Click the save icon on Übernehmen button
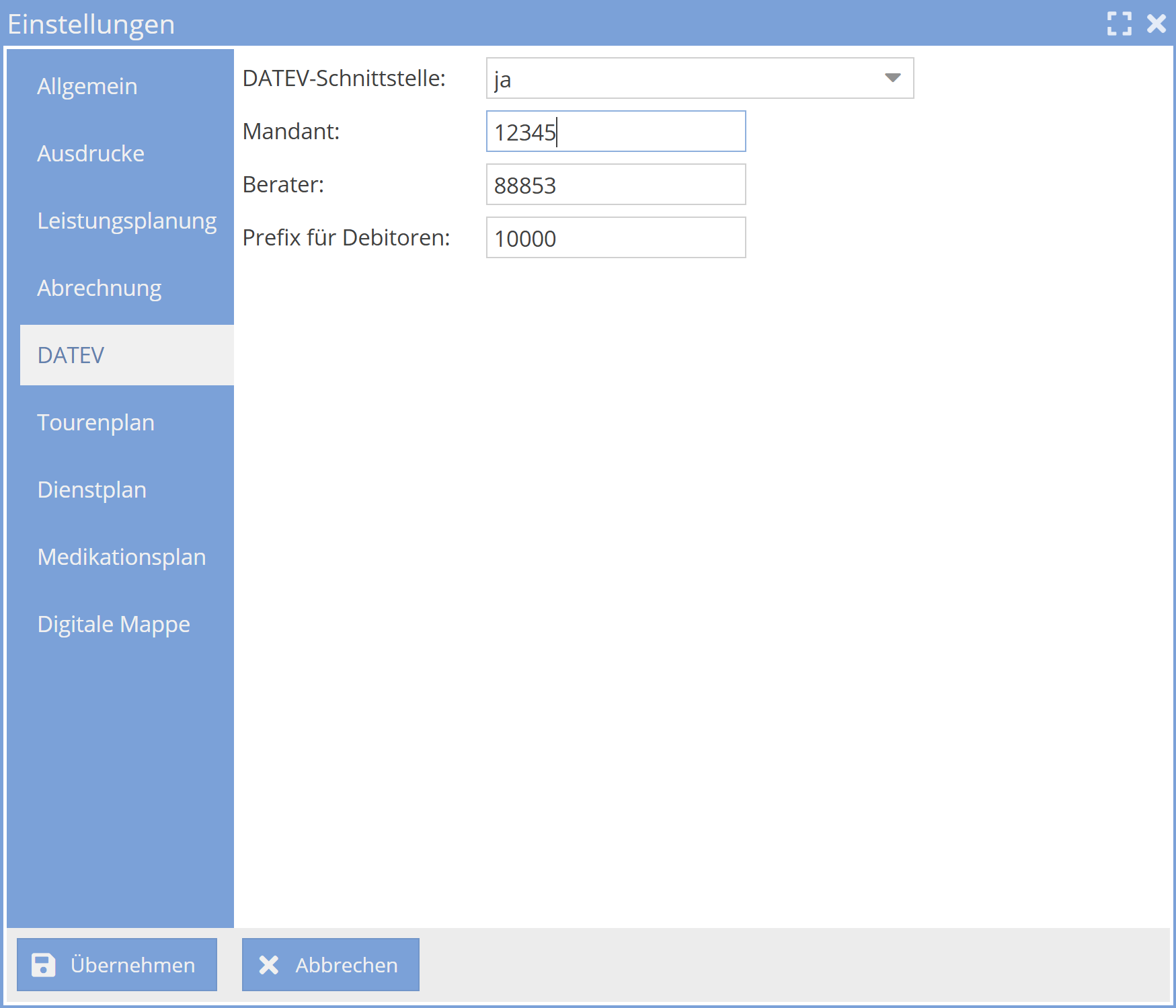Viewport: 1176px width, 1008px height. 43,964
